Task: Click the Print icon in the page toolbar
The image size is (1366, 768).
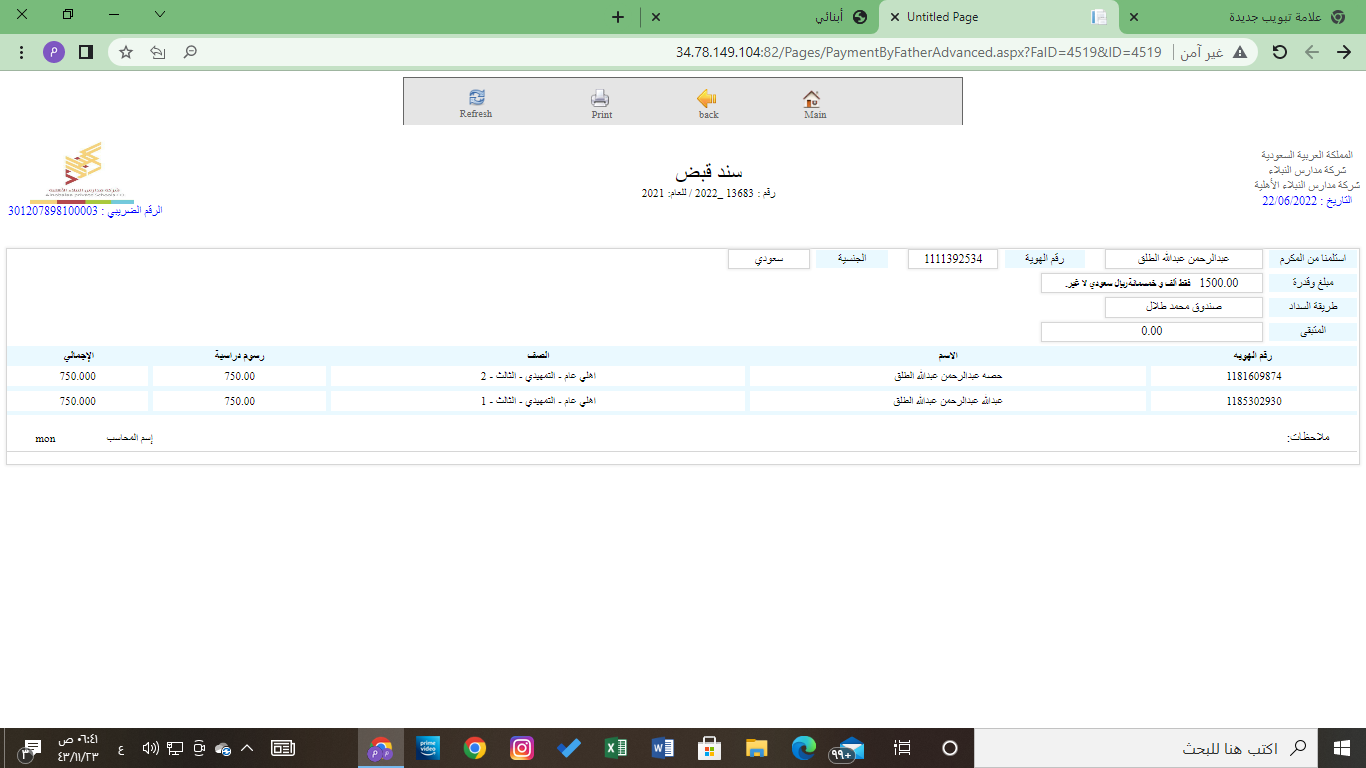Action: [600, 98]
